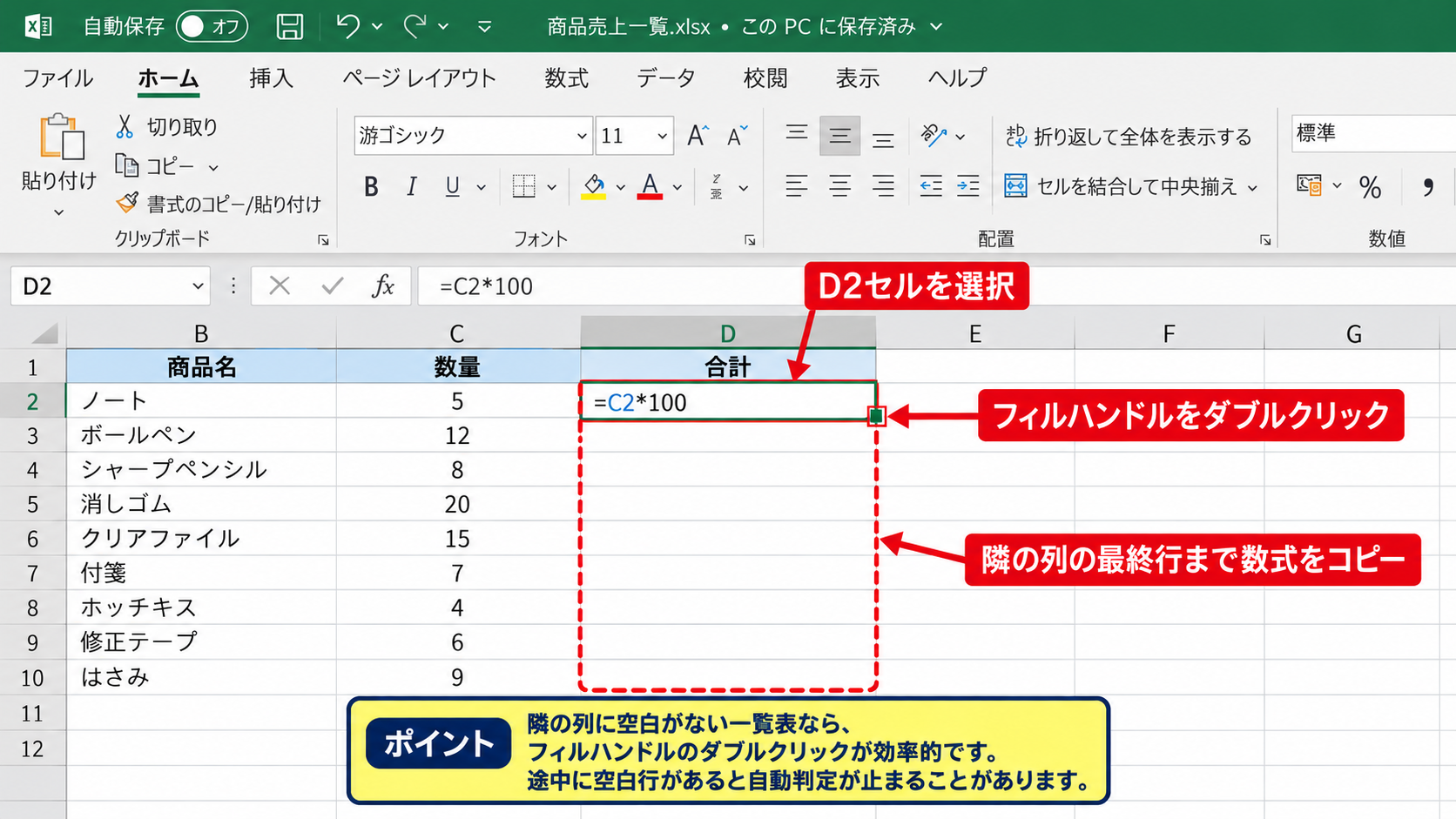Click the Save disk icon
This screenshot has height=819, width=1456.
pyautogui.click(x=289, y=26)
